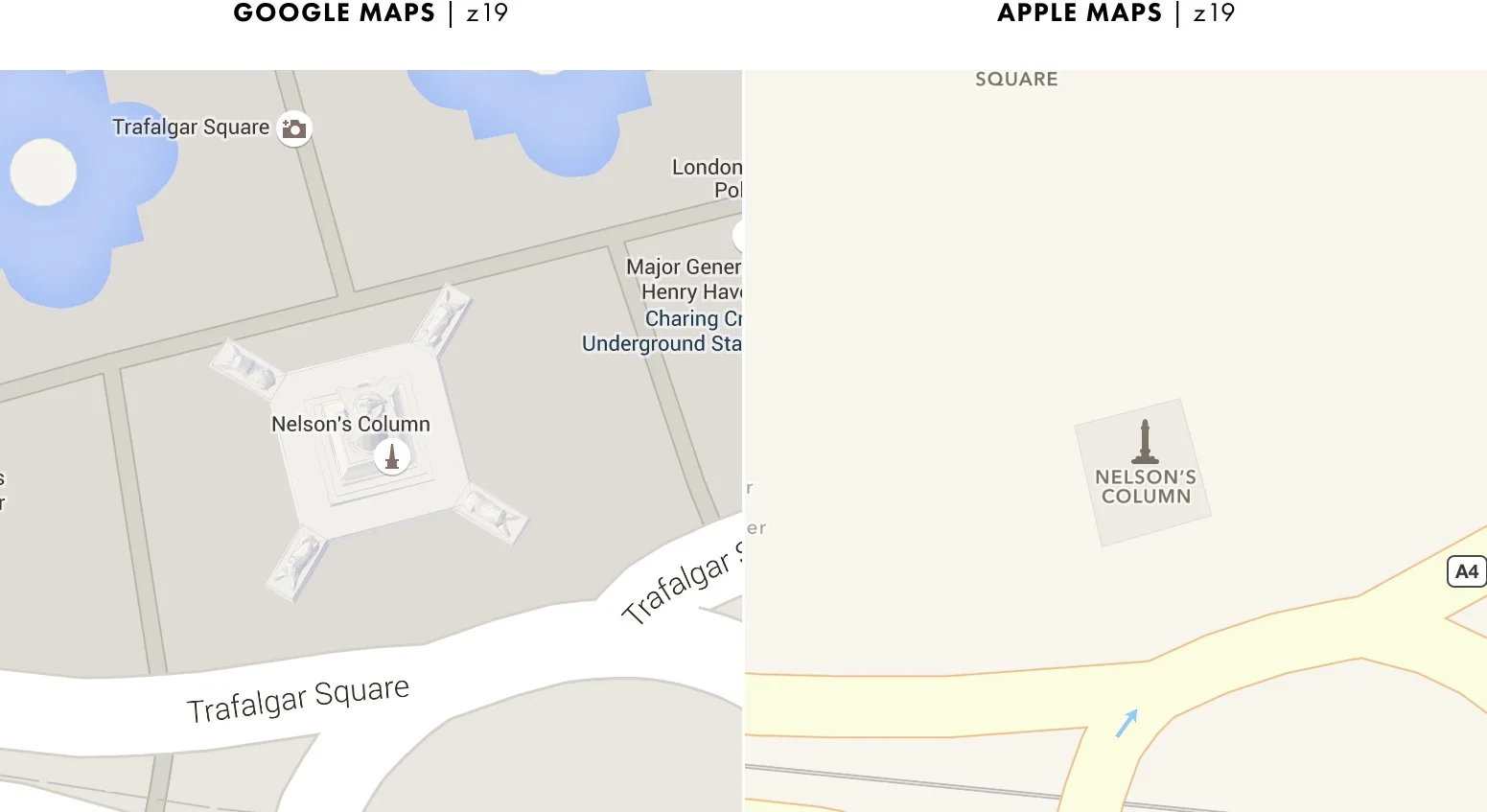The height and width of the screenshot is (812, 1487).
Task: Click the APPLE MAPS heading
Action: [x=1080, y=13]
